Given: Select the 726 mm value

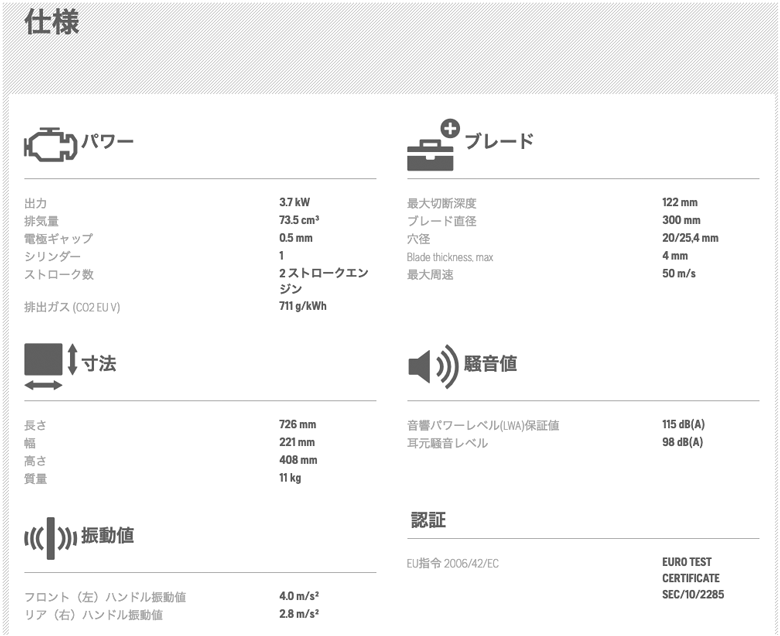Looking at the screenshot, I should (x=298, y=424).
